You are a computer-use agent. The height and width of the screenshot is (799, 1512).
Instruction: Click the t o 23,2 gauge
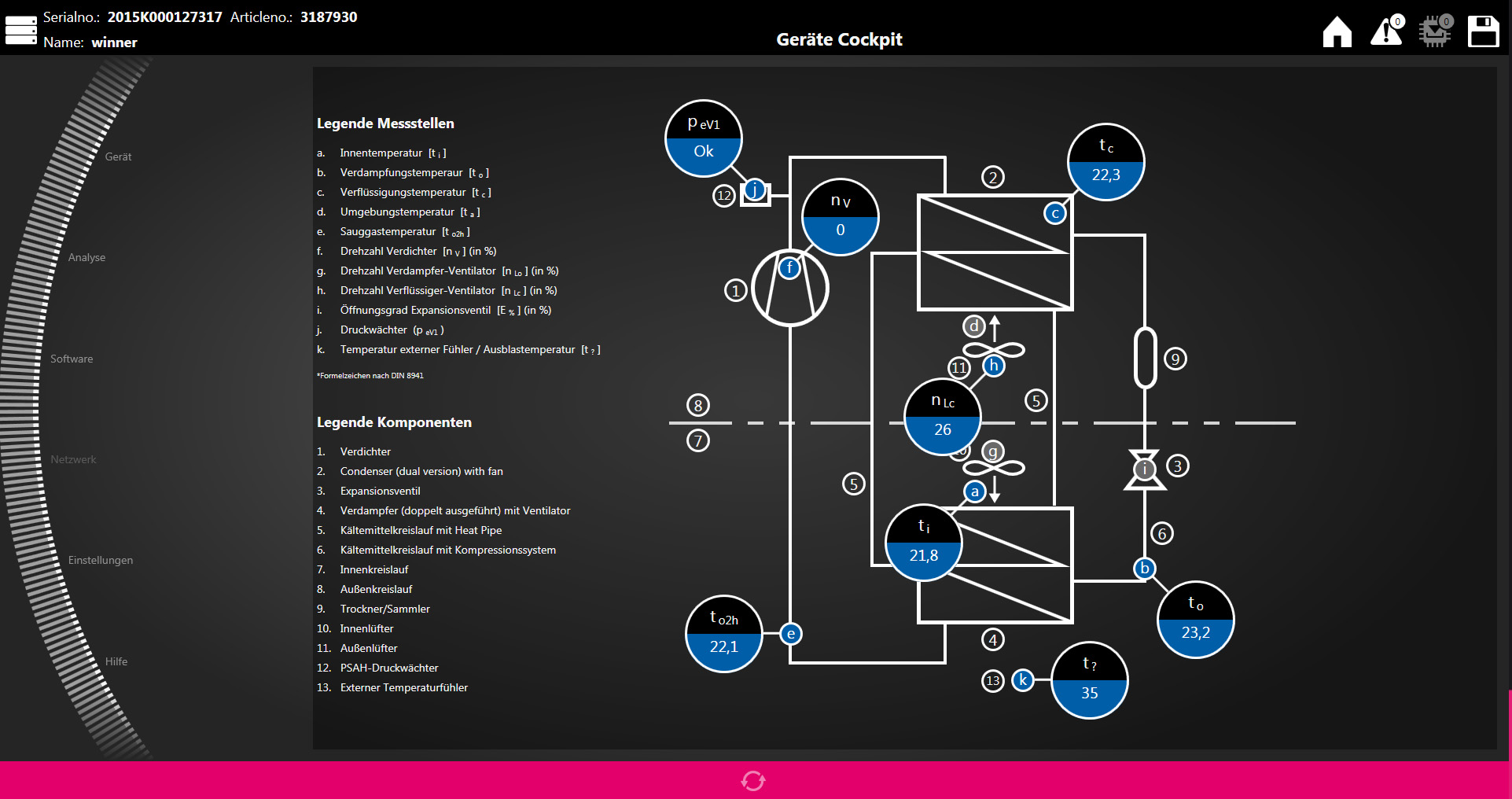coord(1196,620)
